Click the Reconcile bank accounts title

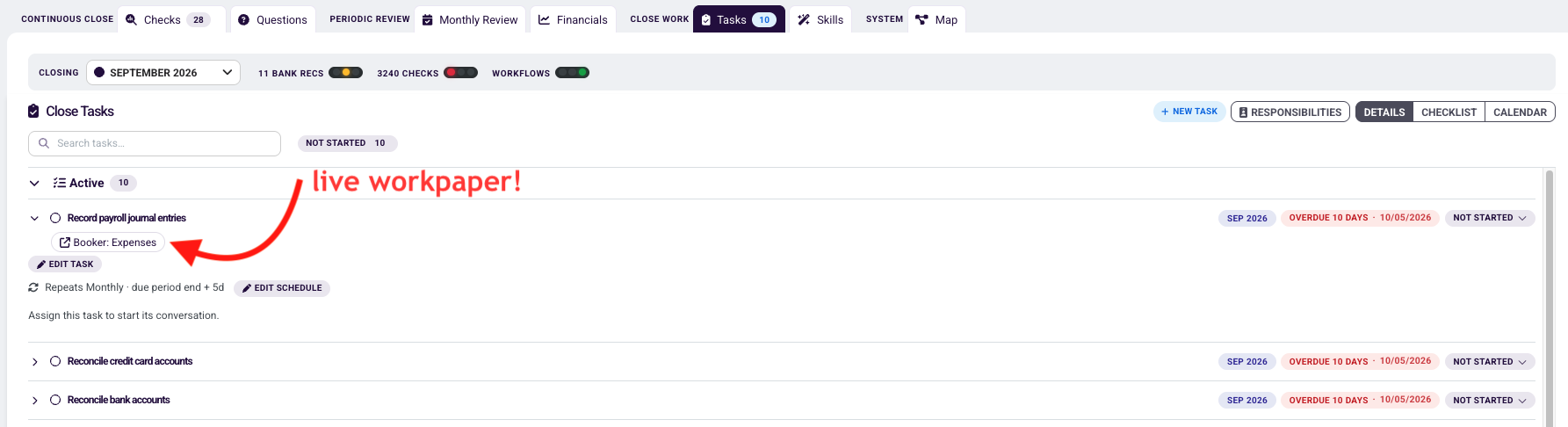tap(119, 400)
